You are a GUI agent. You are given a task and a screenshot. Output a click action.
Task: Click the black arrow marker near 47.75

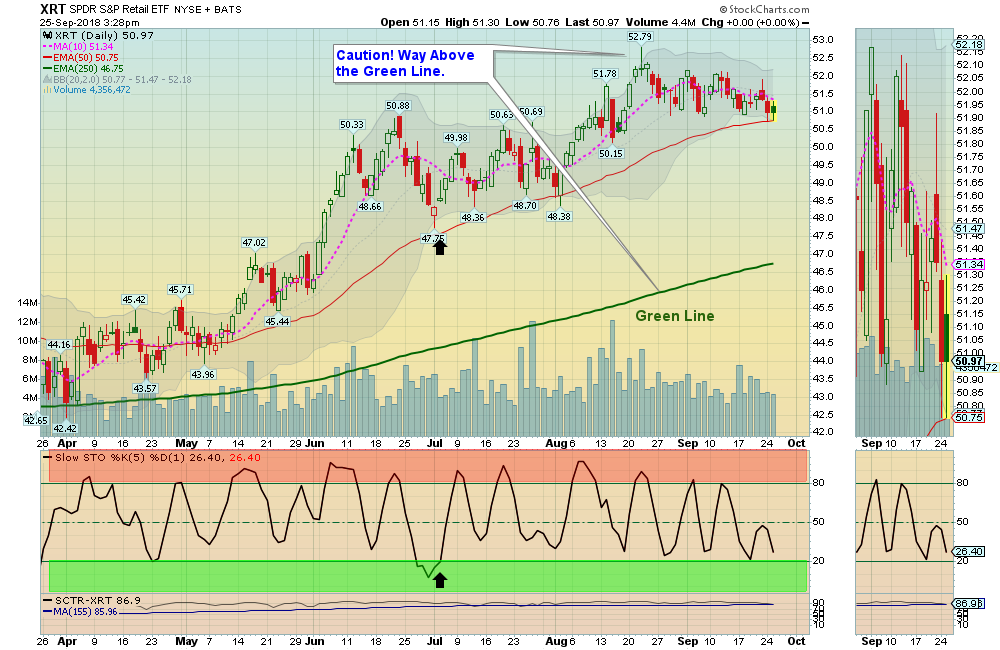pyautogui.click(x=440, y=247)
